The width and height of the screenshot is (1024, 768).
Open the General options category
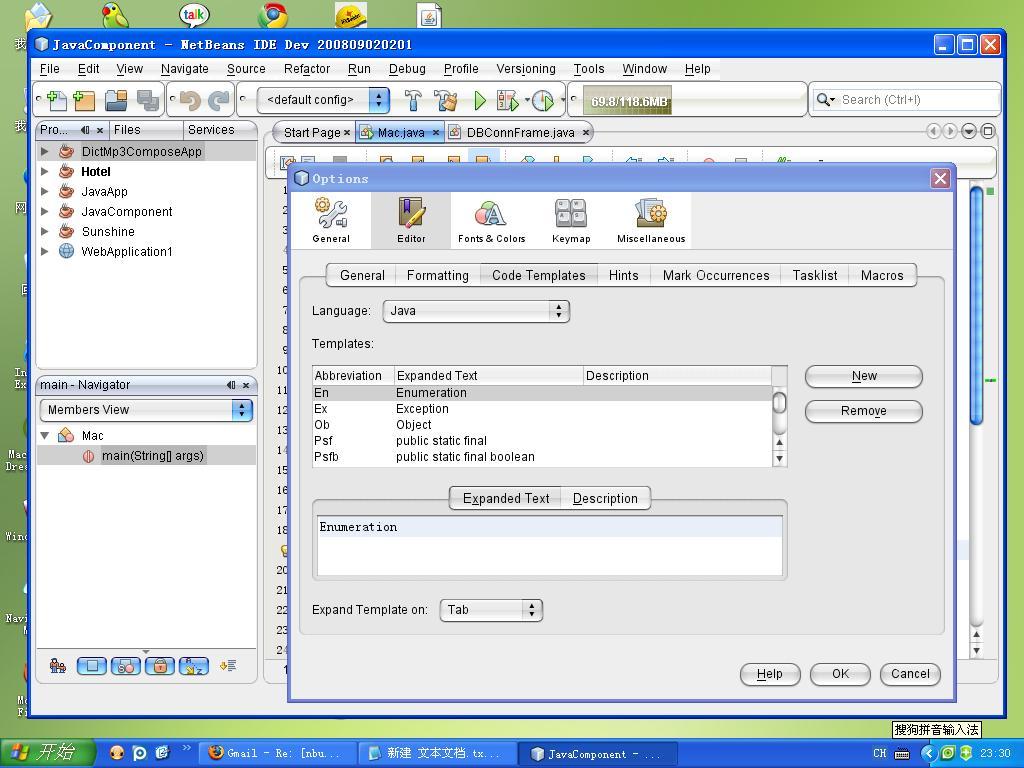click(331, 220)
